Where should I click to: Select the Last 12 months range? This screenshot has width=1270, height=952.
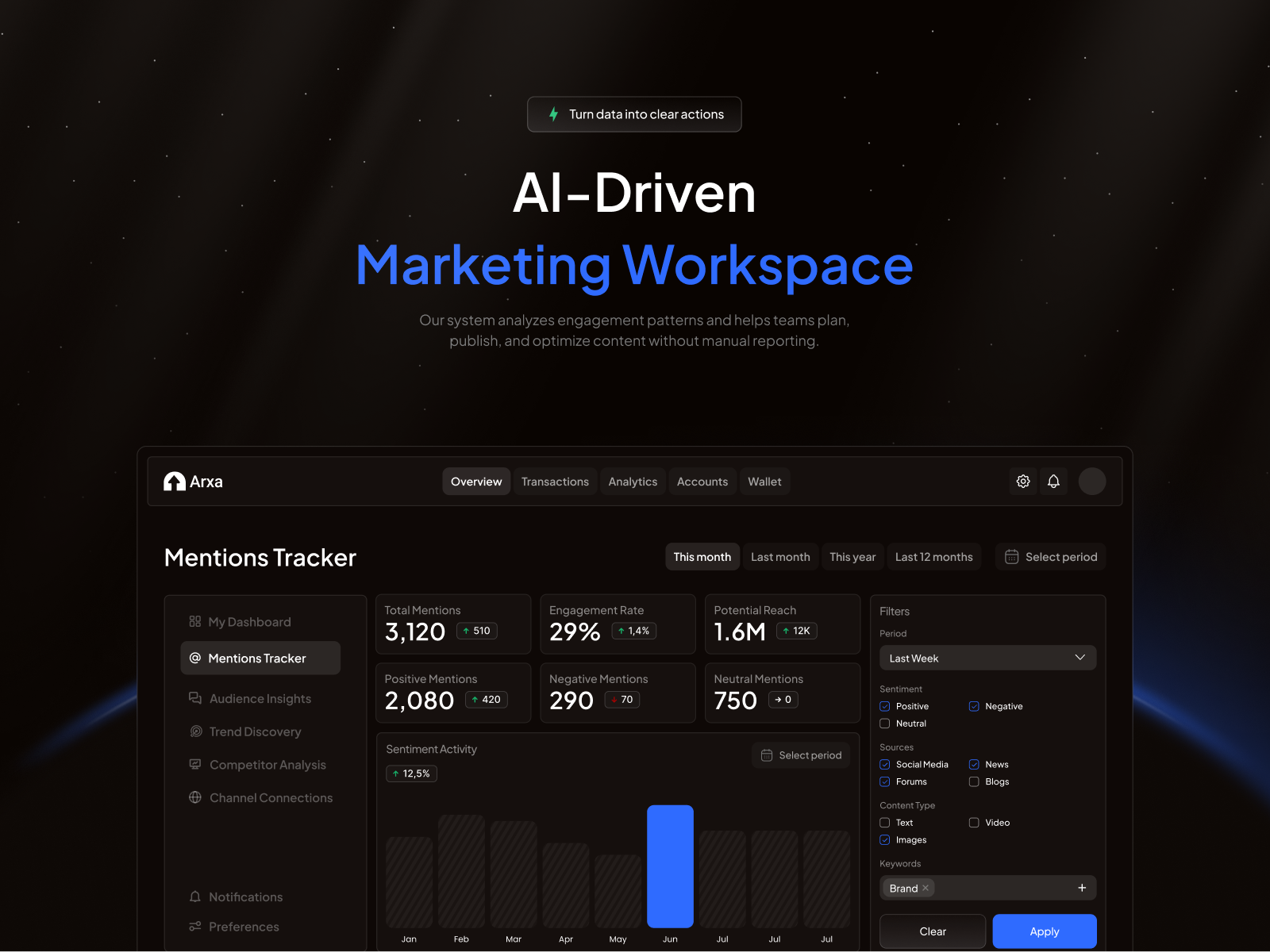tap(934, 557)
